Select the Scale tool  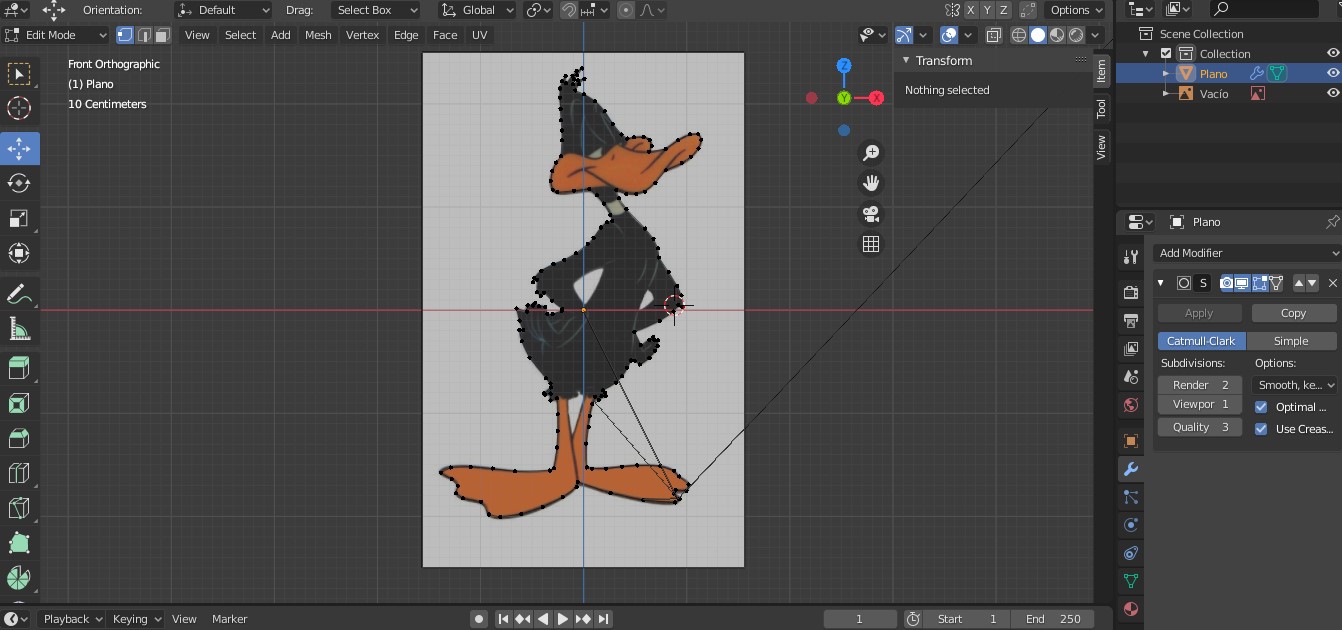point(19,218)
